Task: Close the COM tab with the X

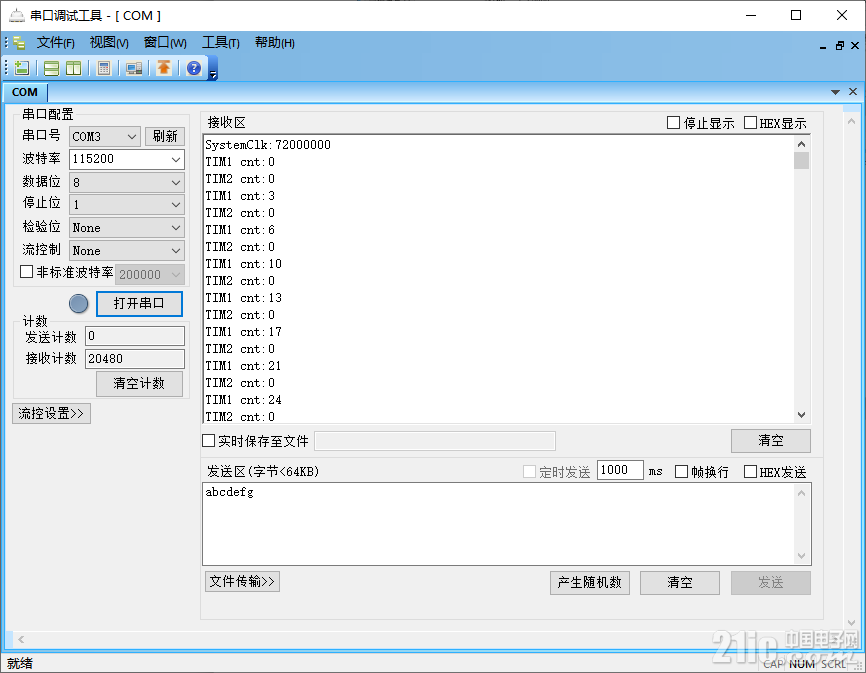Action: pyautogui.click(x=853, y=92)
